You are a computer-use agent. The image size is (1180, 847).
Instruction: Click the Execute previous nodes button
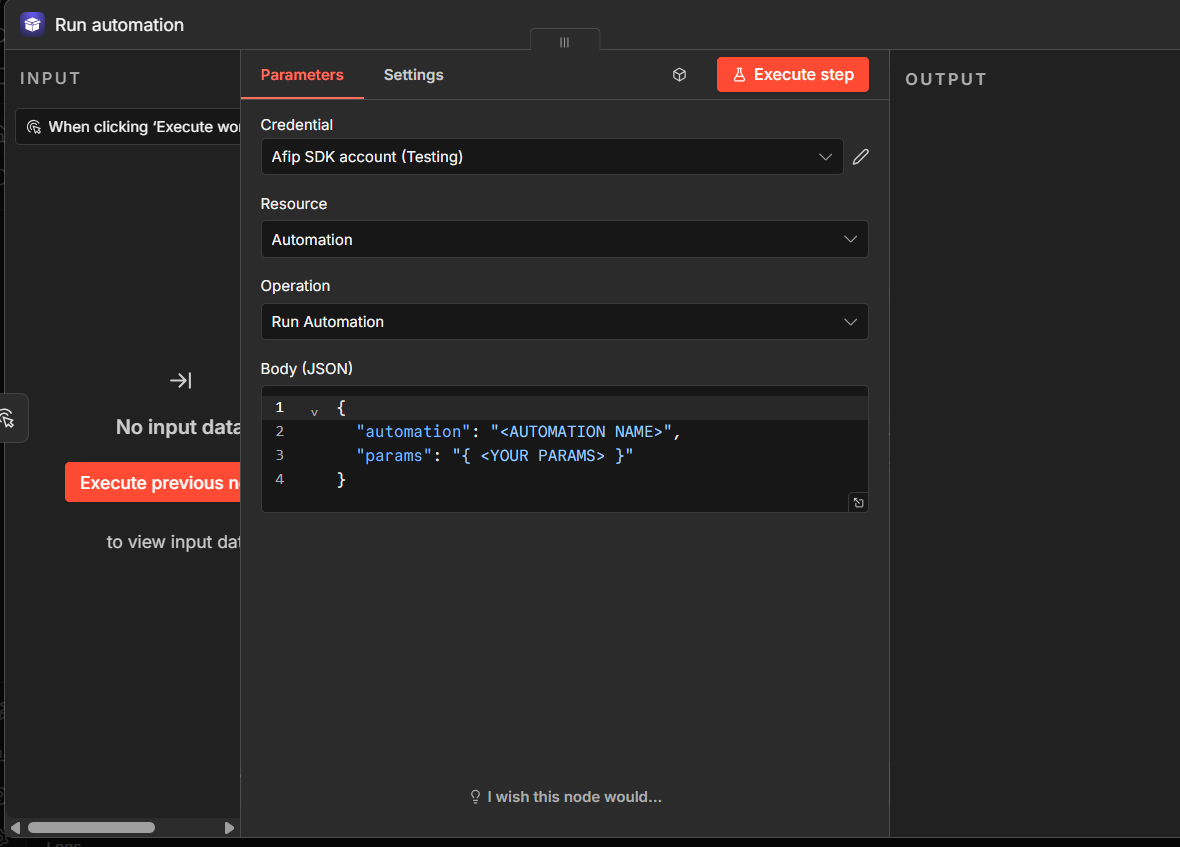click(153, 482)
